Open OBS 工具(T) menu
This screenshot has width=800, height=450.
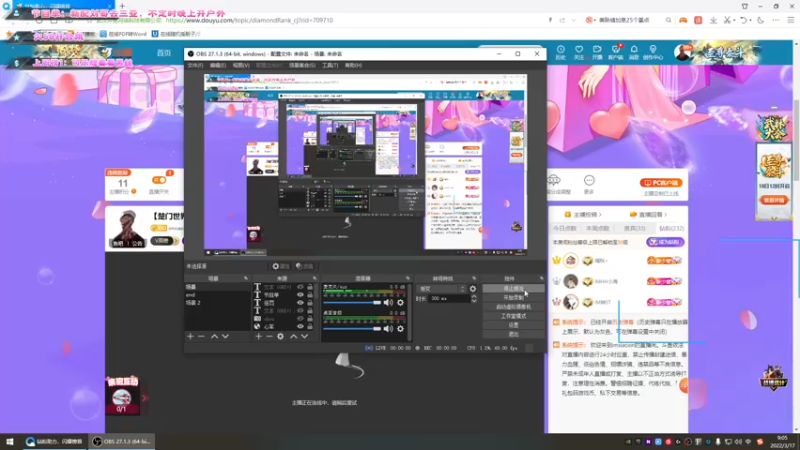point(330,65)
